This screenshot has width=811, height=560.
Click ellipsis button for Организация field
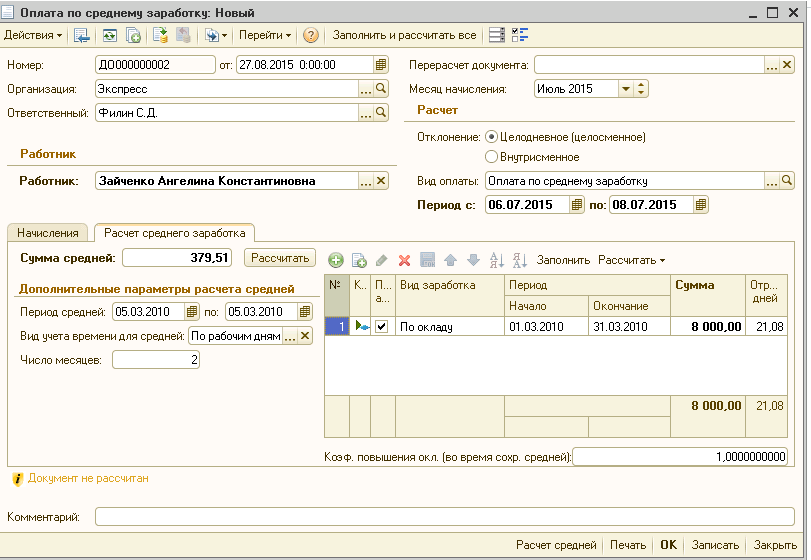click(366, 88)
